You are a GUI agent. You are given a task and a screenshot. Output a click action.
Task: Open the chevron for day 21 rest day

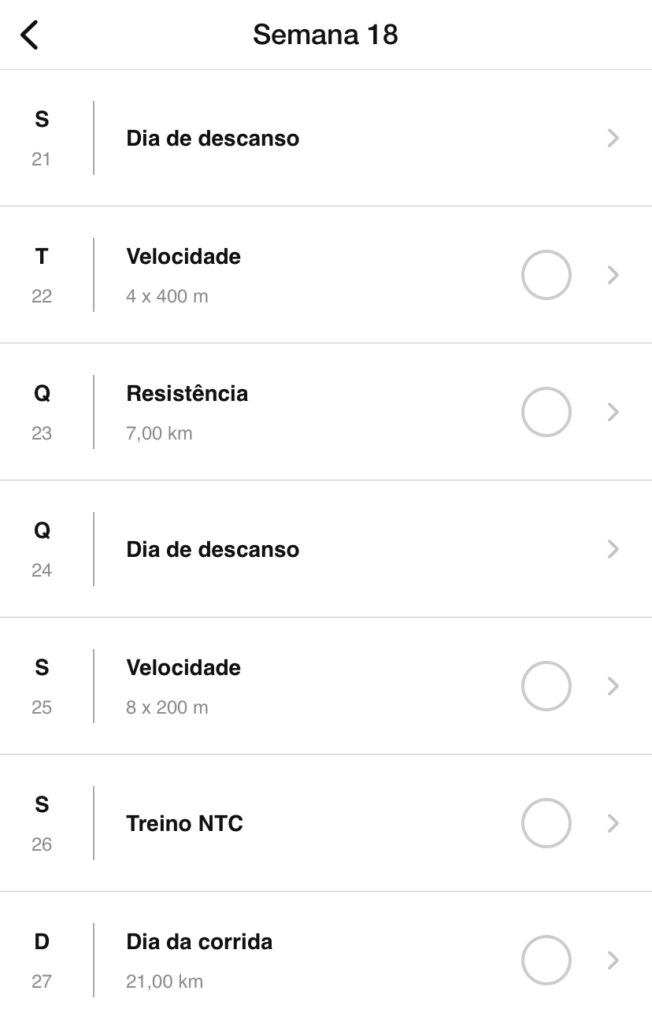coord(614,138)
